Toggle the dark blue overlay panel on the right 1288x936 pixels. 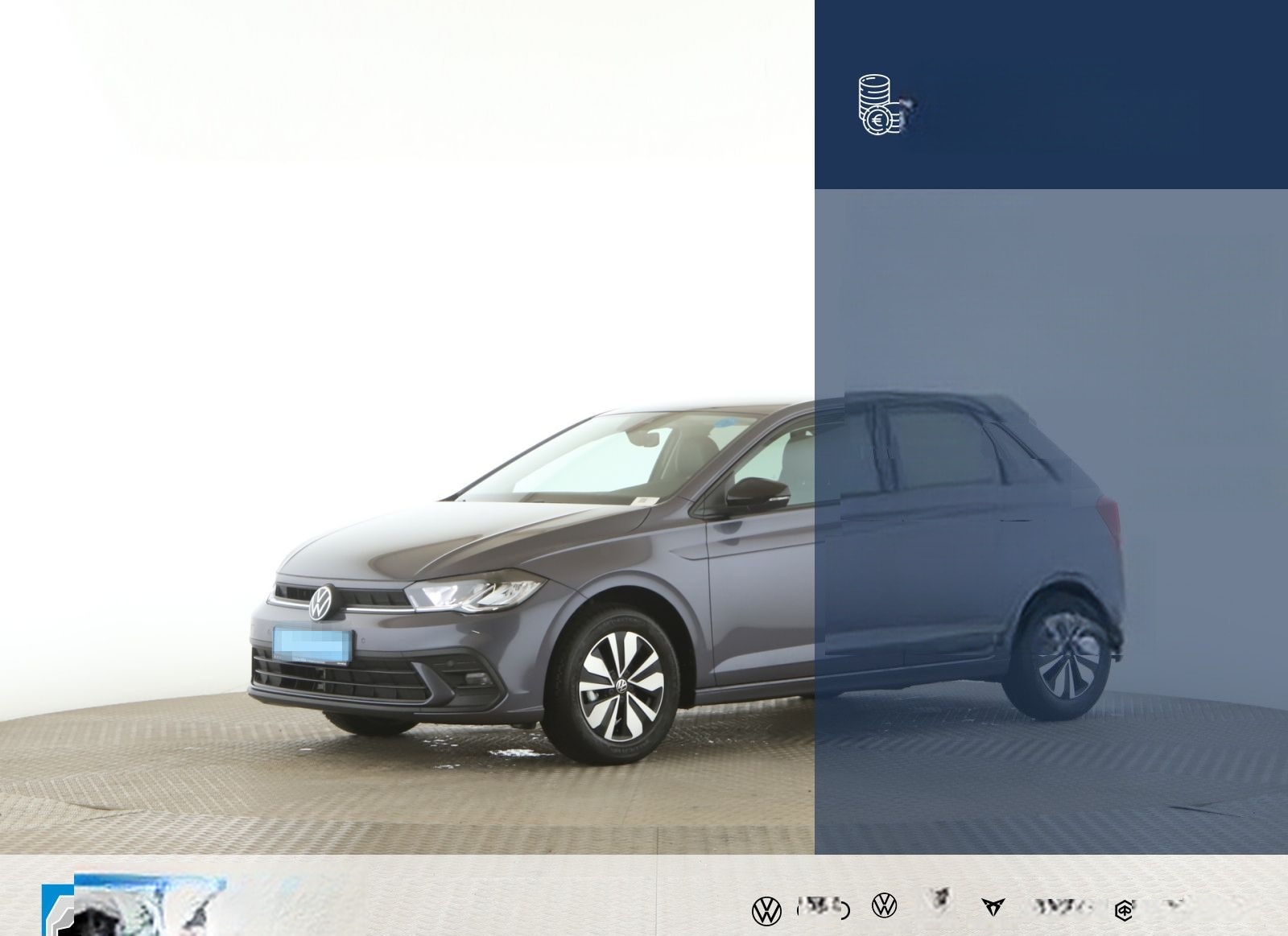[x=1046, y=93]
